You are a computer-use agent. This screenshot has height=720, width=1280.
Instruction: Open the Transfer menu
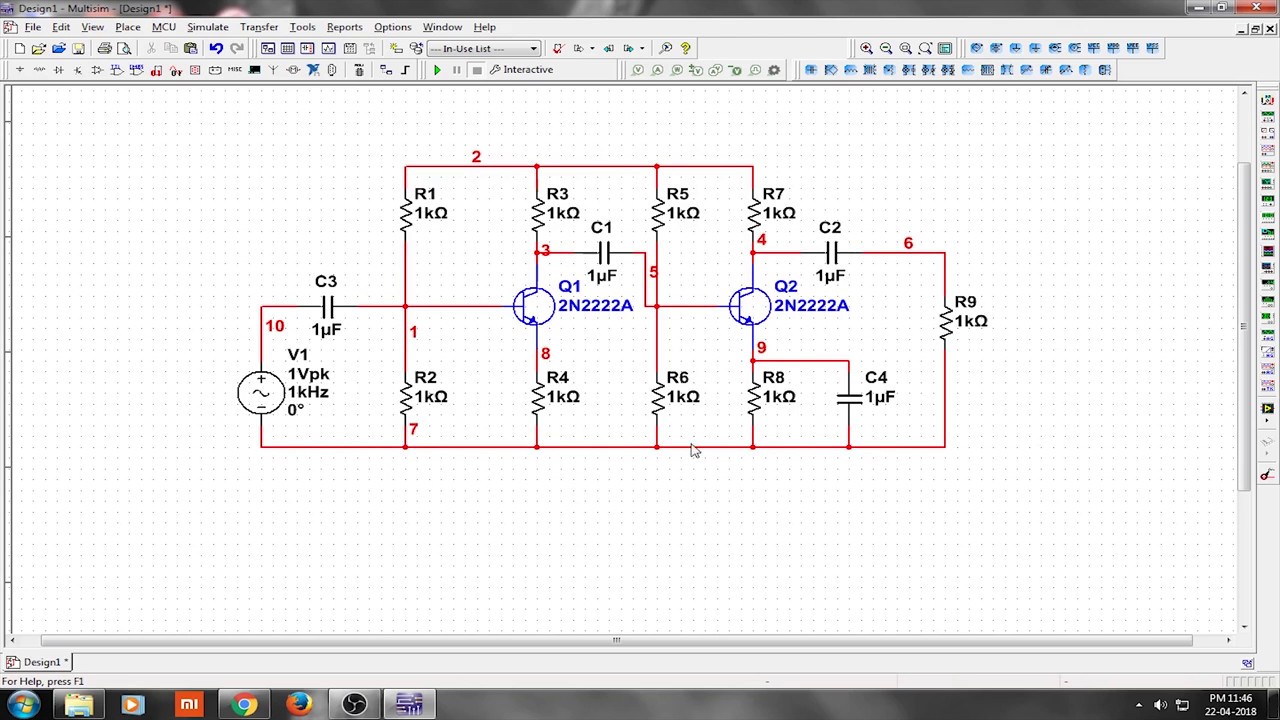259,27
